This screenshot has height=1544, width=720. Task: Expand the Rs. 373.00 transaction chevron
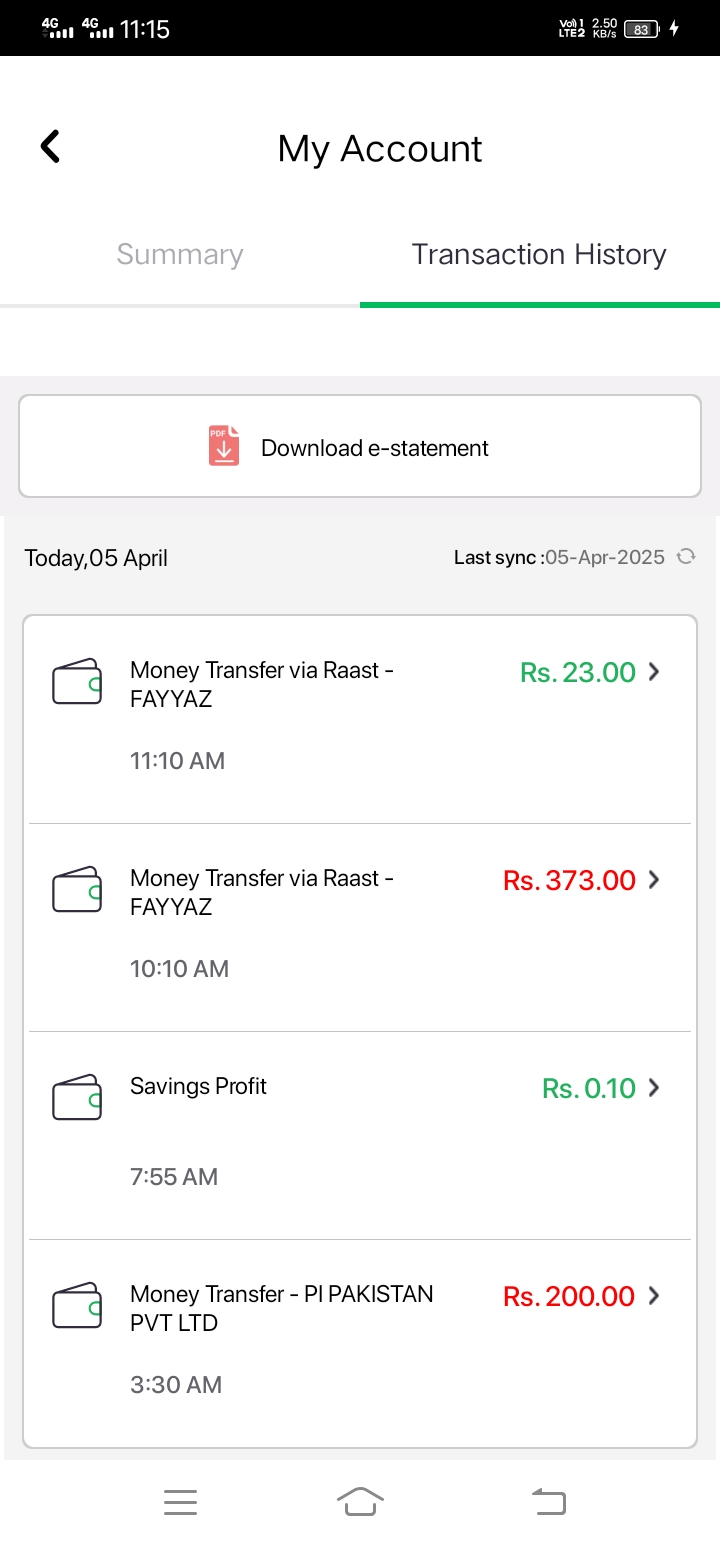654,880
